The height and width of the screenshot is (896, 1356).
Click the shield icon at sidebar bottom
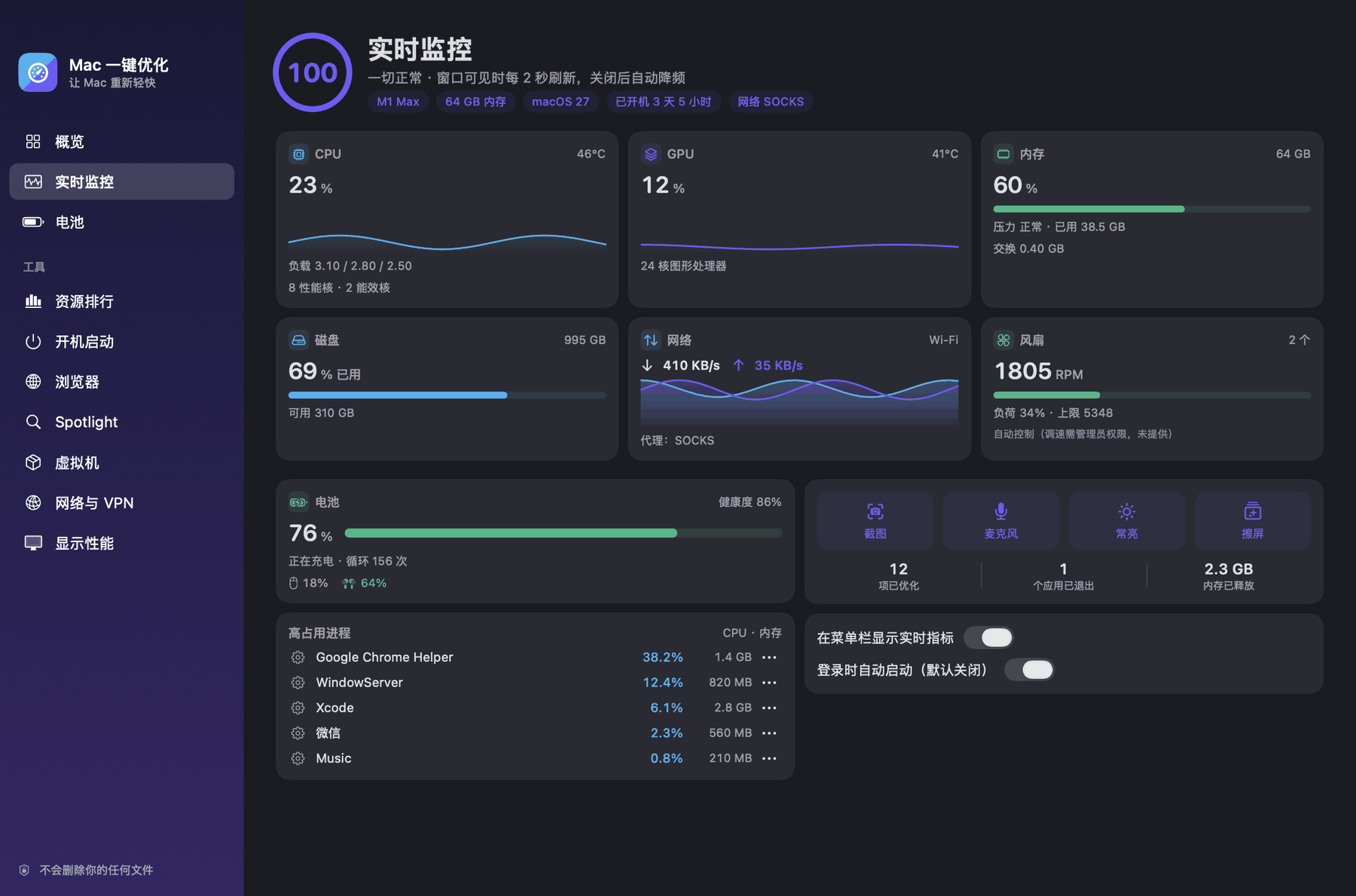tap(24, 870)
